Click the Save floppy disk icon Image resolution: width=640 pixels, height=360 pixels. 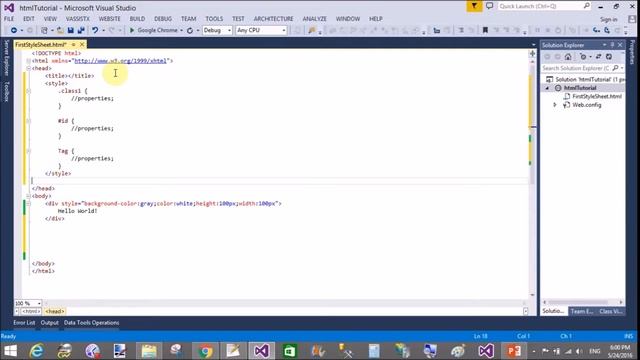(x=71, y=30)
